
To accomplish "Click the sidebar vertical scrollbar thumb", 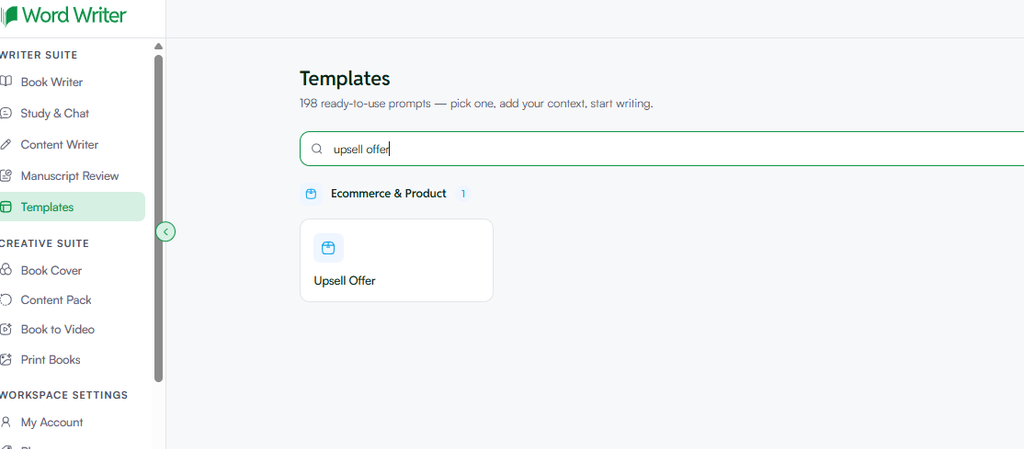I will click(x=158, y=218).
